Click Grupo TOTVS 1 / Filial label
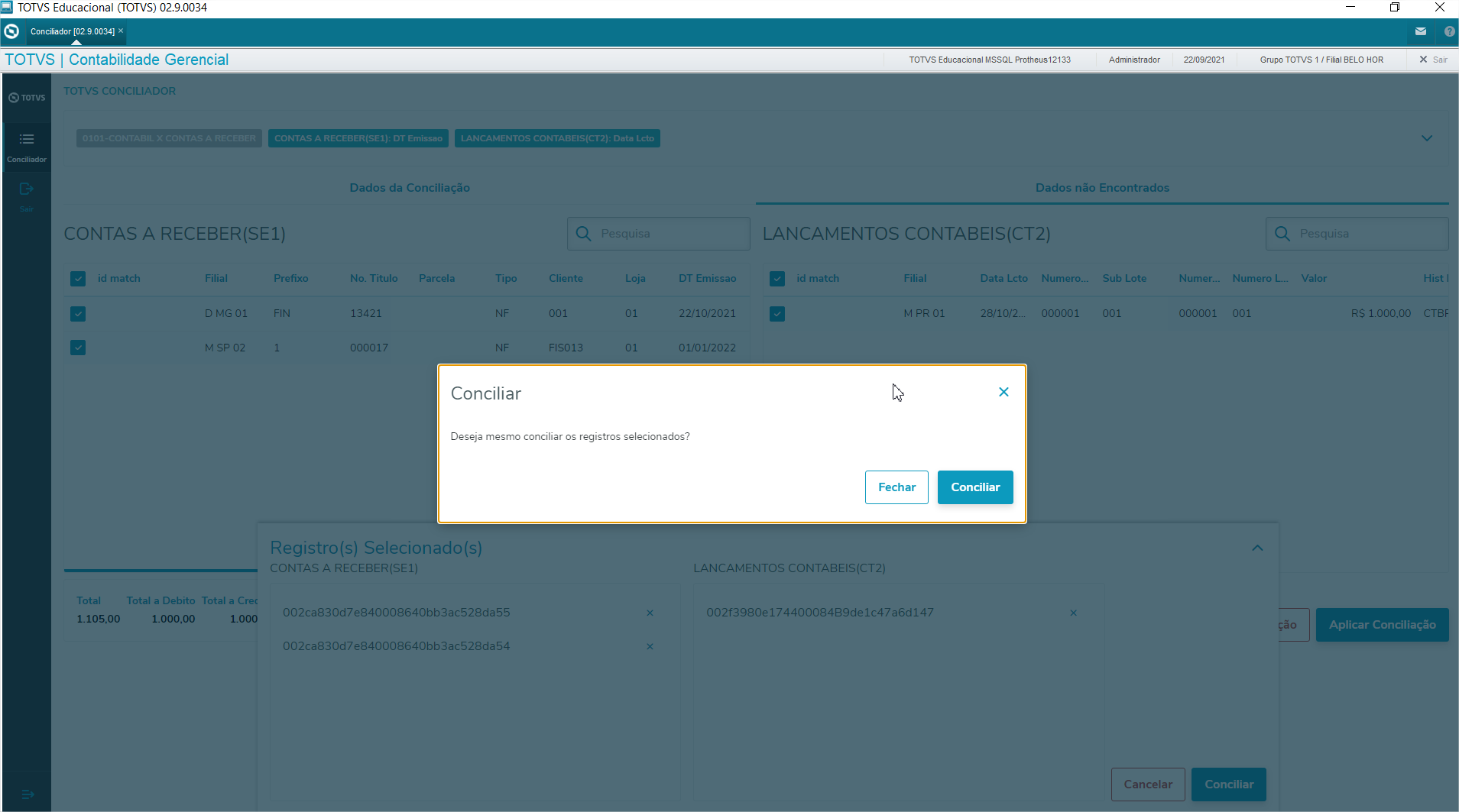This screenshot has height=812, width=1459. click(1321, 60)
